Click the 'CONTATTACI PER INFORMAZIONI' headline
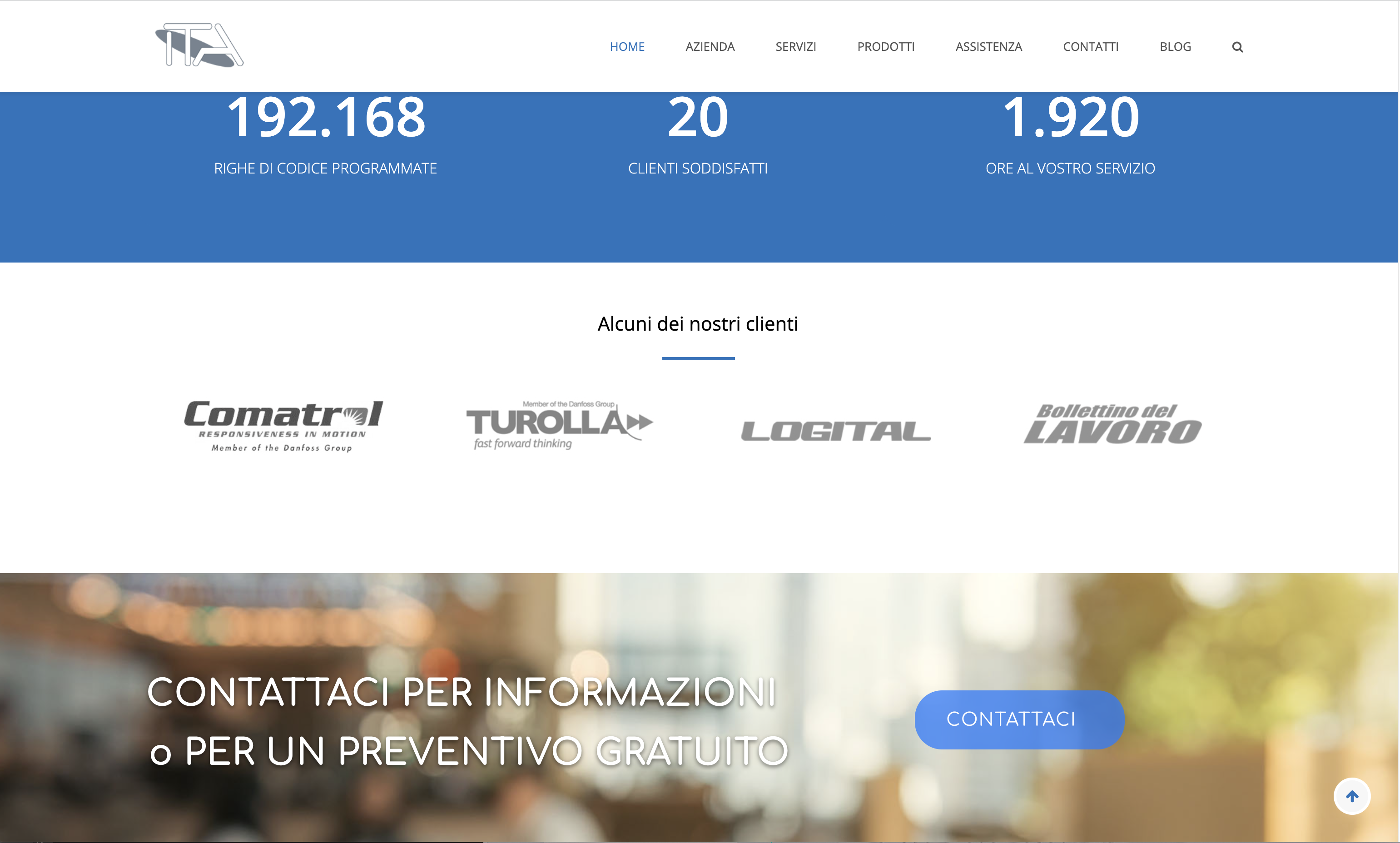This screenshot has width=1400, height=843. point(462,693)
